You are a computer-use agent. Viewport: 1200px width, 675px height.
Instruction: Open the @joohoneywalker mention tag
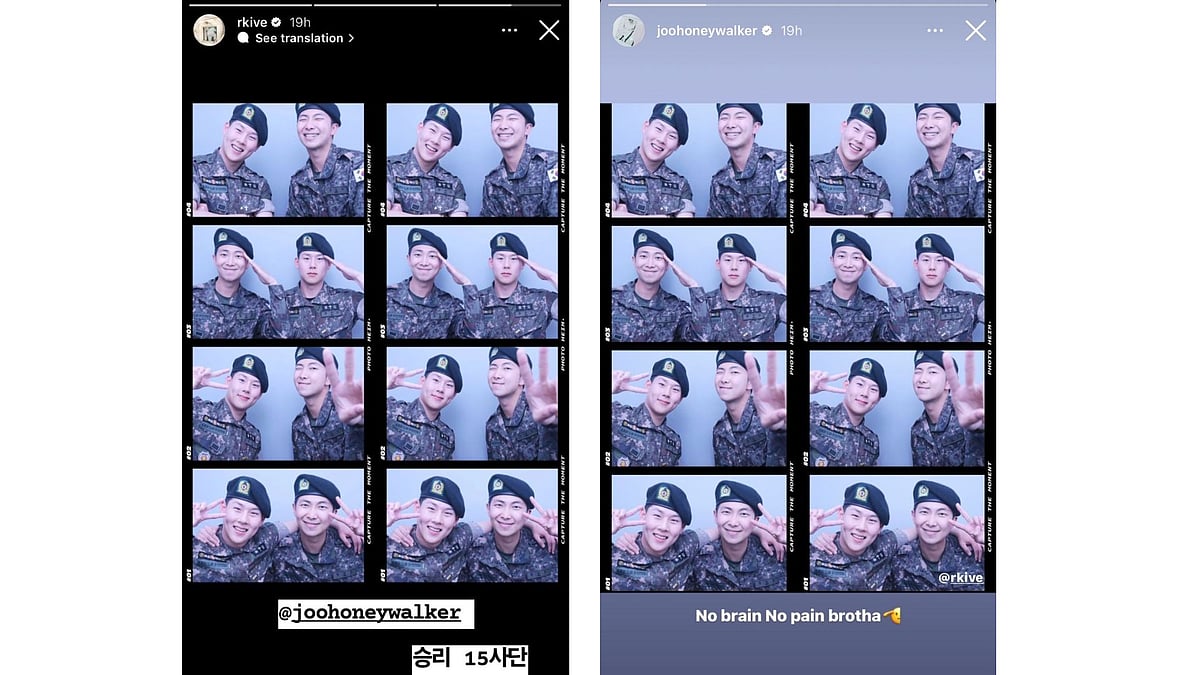376,613
